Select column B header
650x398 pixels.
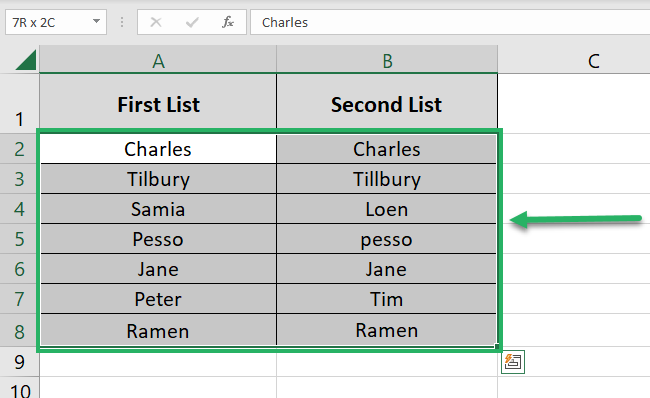tap(387, 60)
